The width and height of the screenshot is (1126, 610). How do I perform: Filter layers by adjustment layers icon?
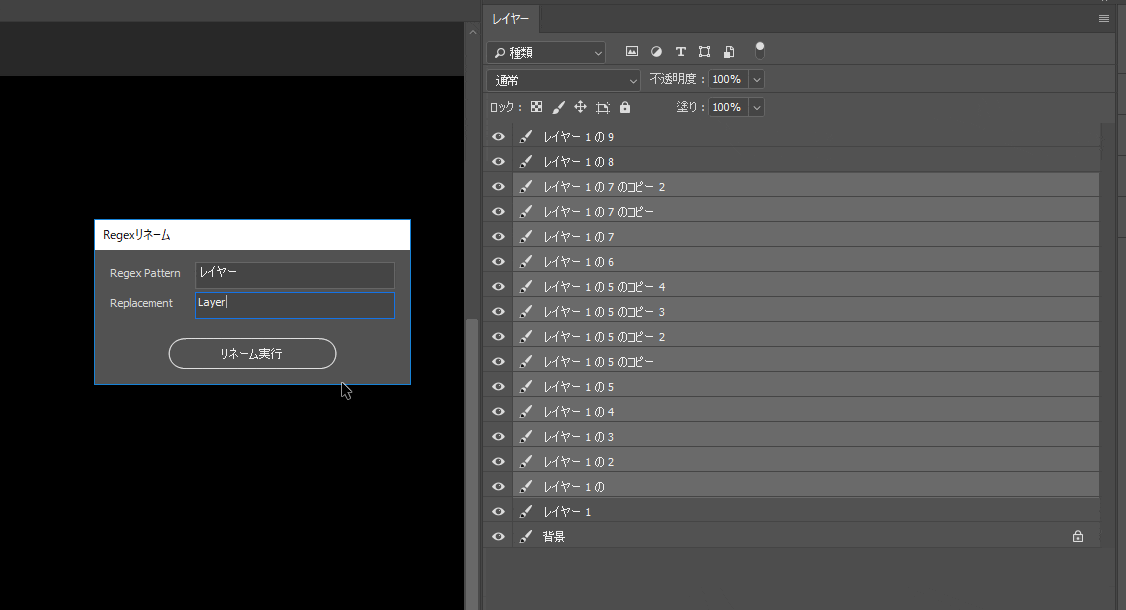point(656,51)
